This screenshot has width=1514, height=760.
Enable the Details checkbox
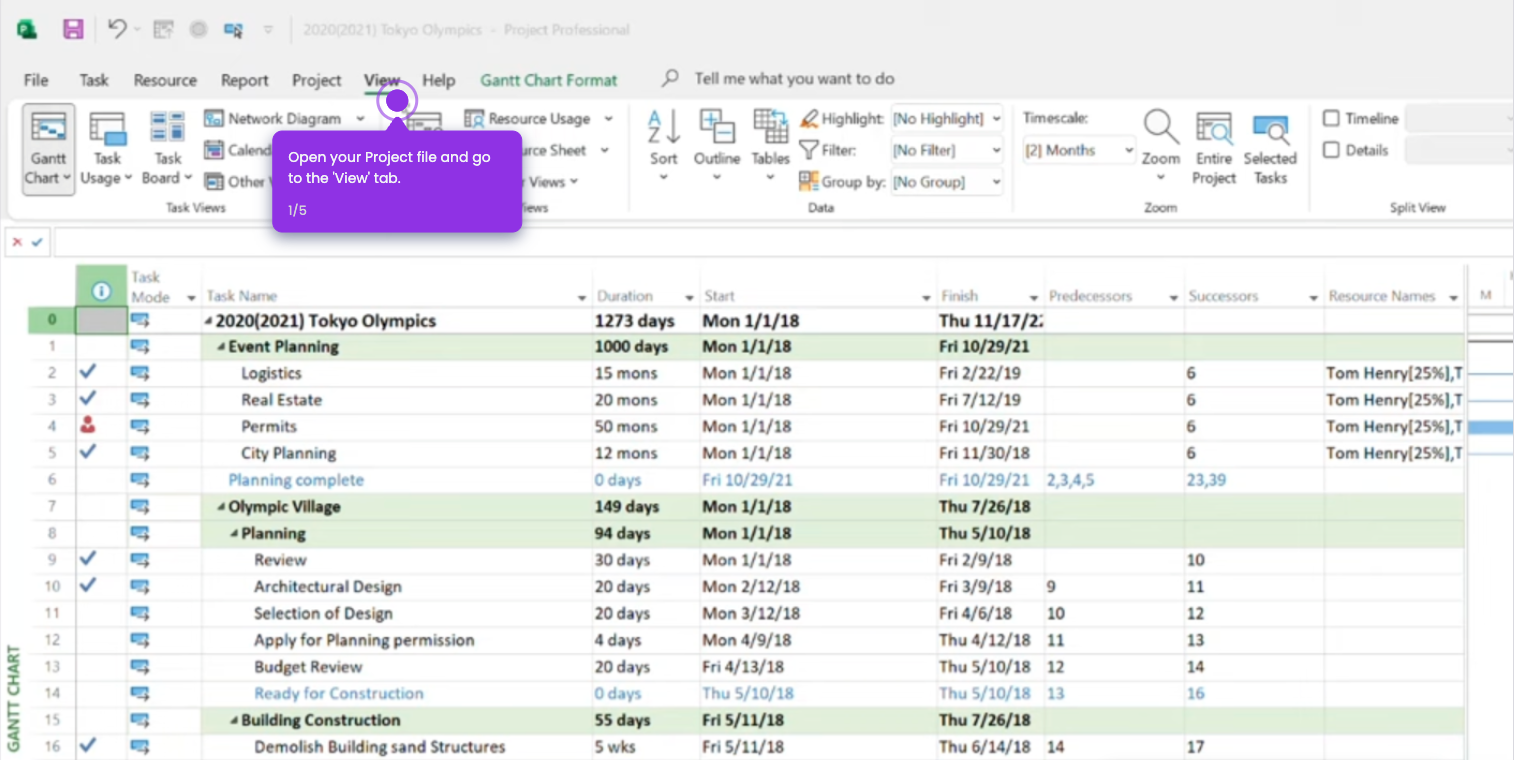point(1331,150)
